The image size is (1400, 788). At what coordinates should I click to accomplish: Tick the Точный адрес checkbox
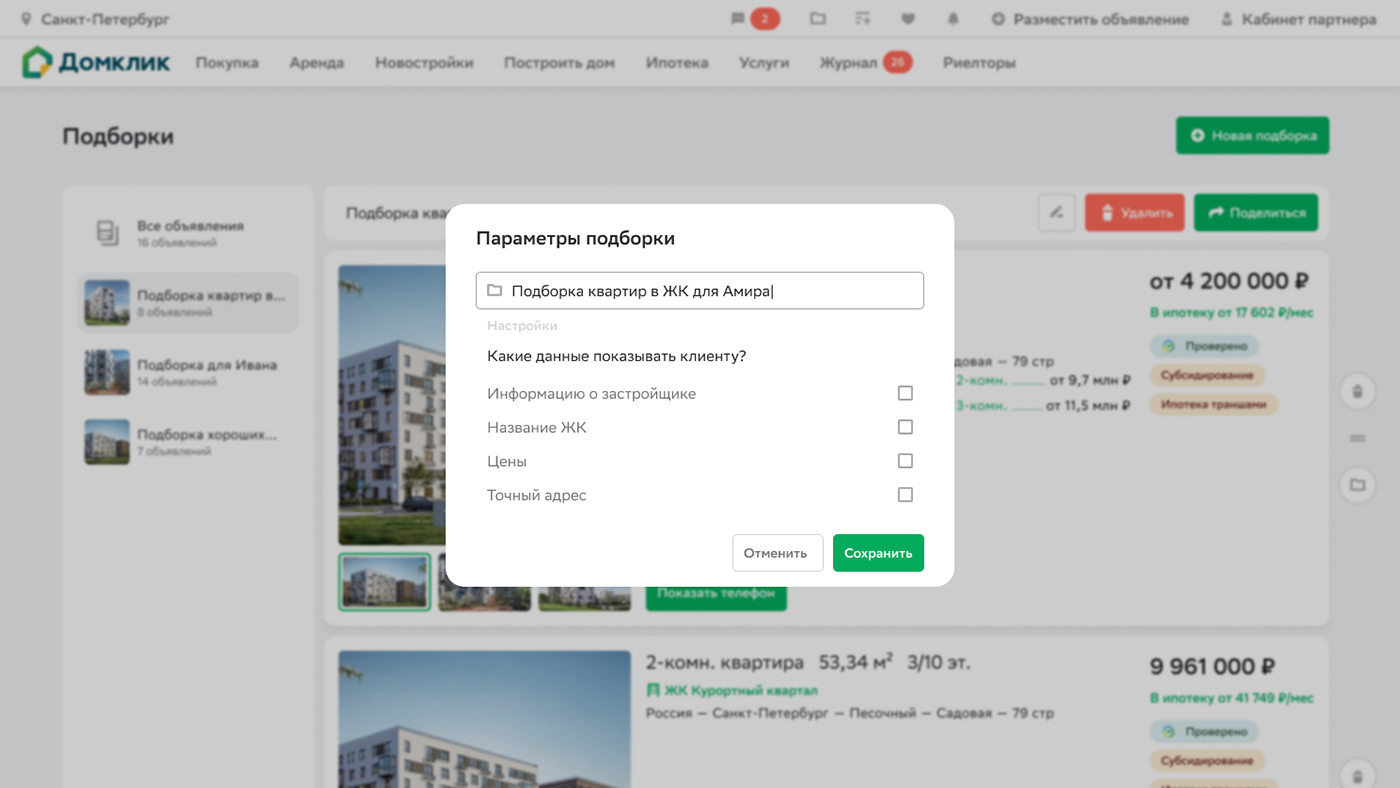pos(905,495)
